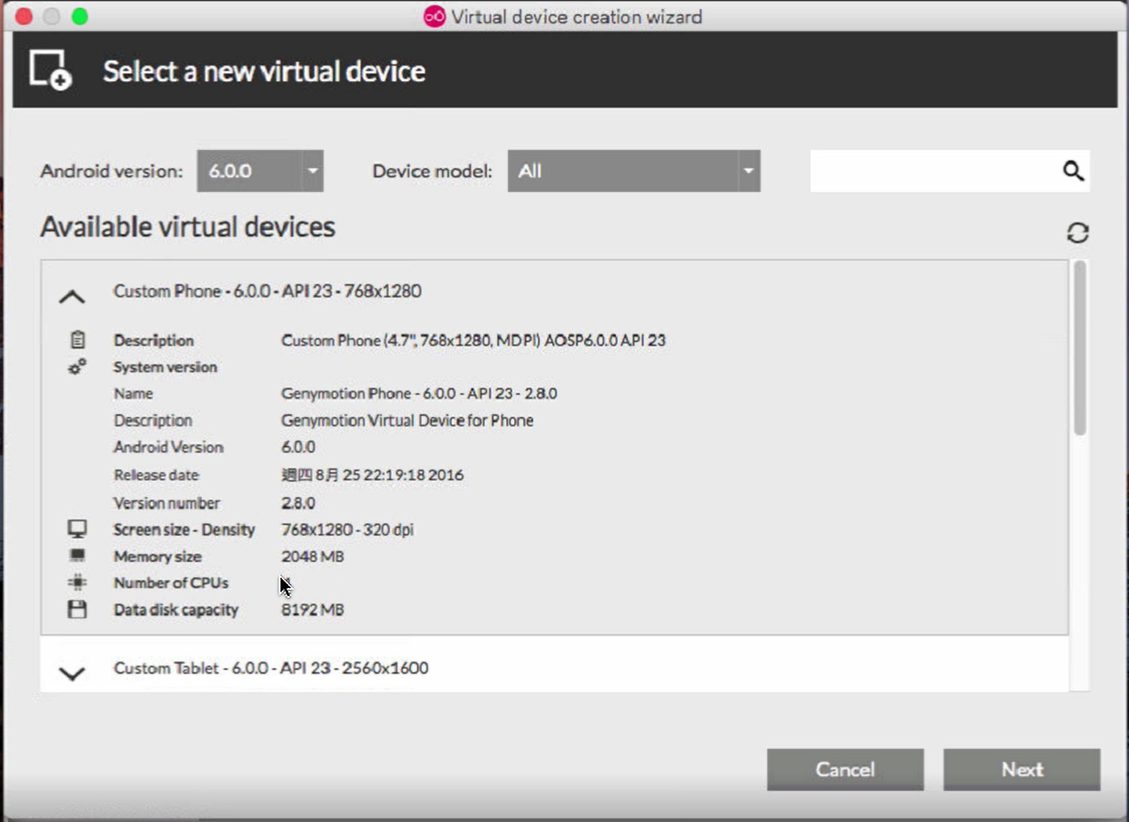Cancel the virtual device wizard

845,769
